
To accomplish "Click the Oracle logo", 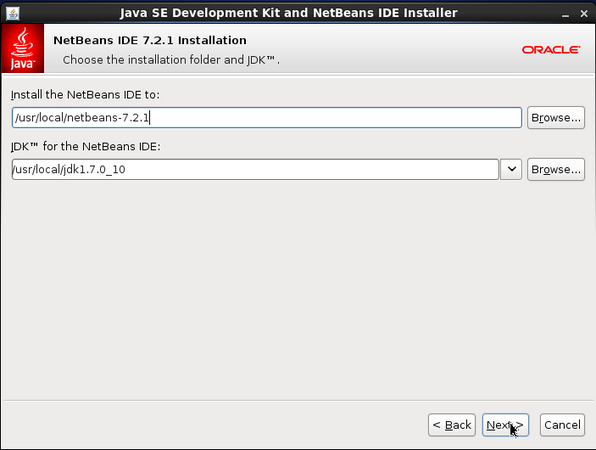I will coord(551,50).
